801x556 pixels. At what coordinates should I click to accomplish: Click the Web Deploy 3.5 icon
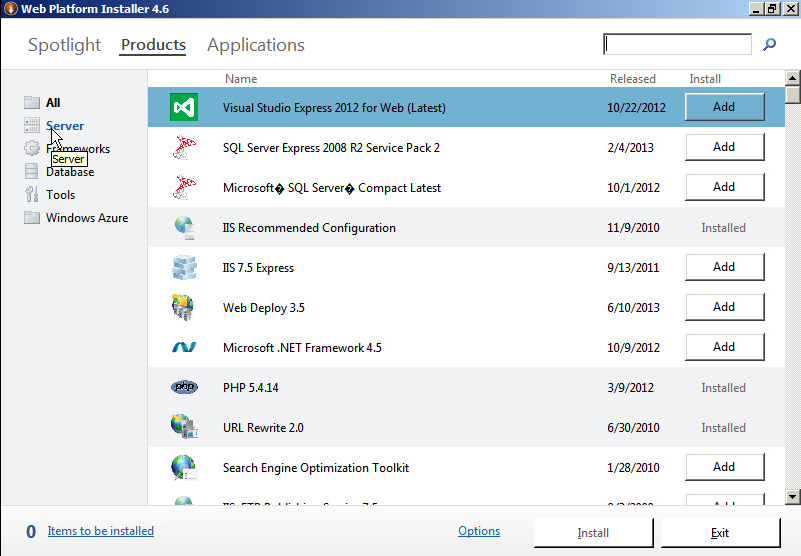pyautogui.click(x=184, y=308)
